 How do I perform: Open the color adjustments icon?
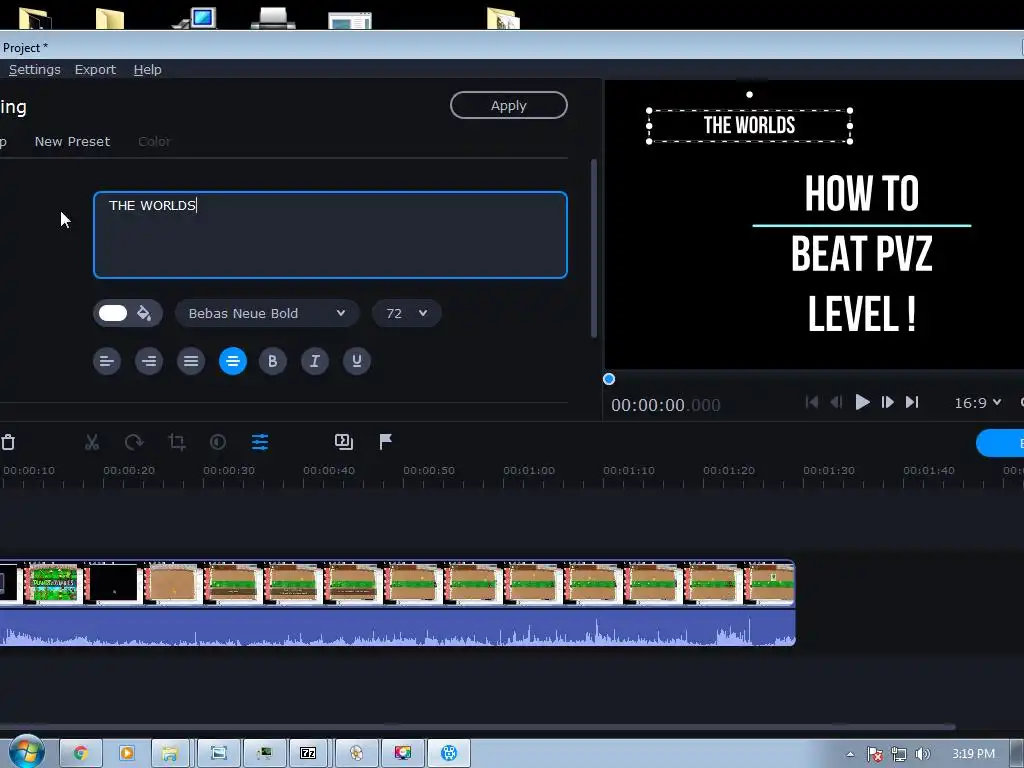[x=218, y=442]
